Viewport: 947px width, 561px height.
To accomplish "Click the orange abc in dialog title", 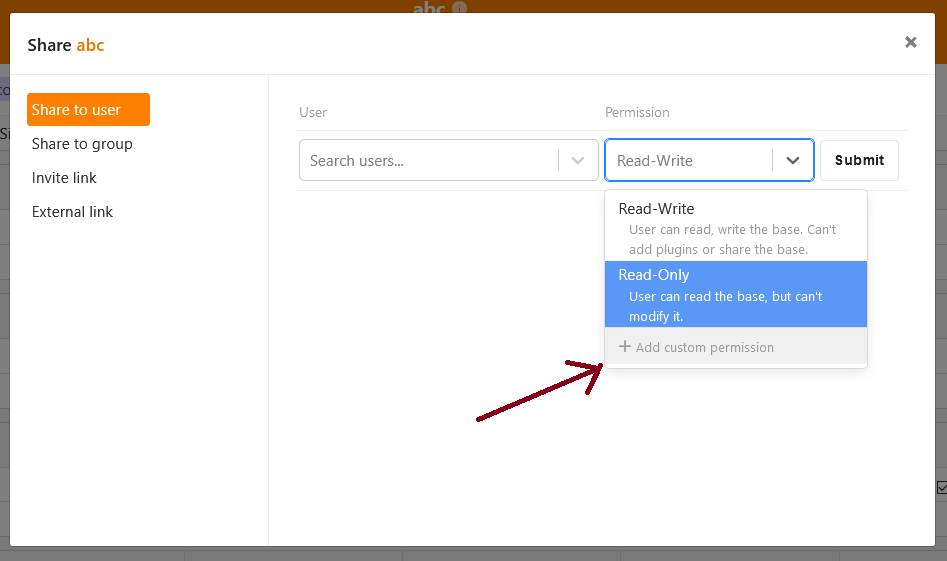I will (x=90, y=45).
